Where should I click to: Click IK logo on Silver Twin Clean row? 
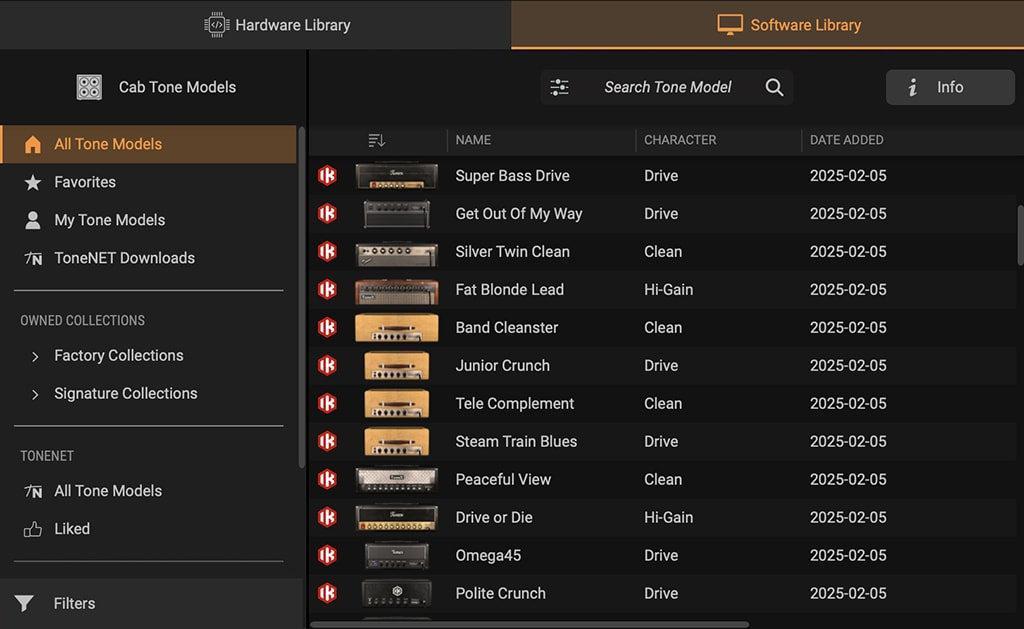(x=327, y=251)
